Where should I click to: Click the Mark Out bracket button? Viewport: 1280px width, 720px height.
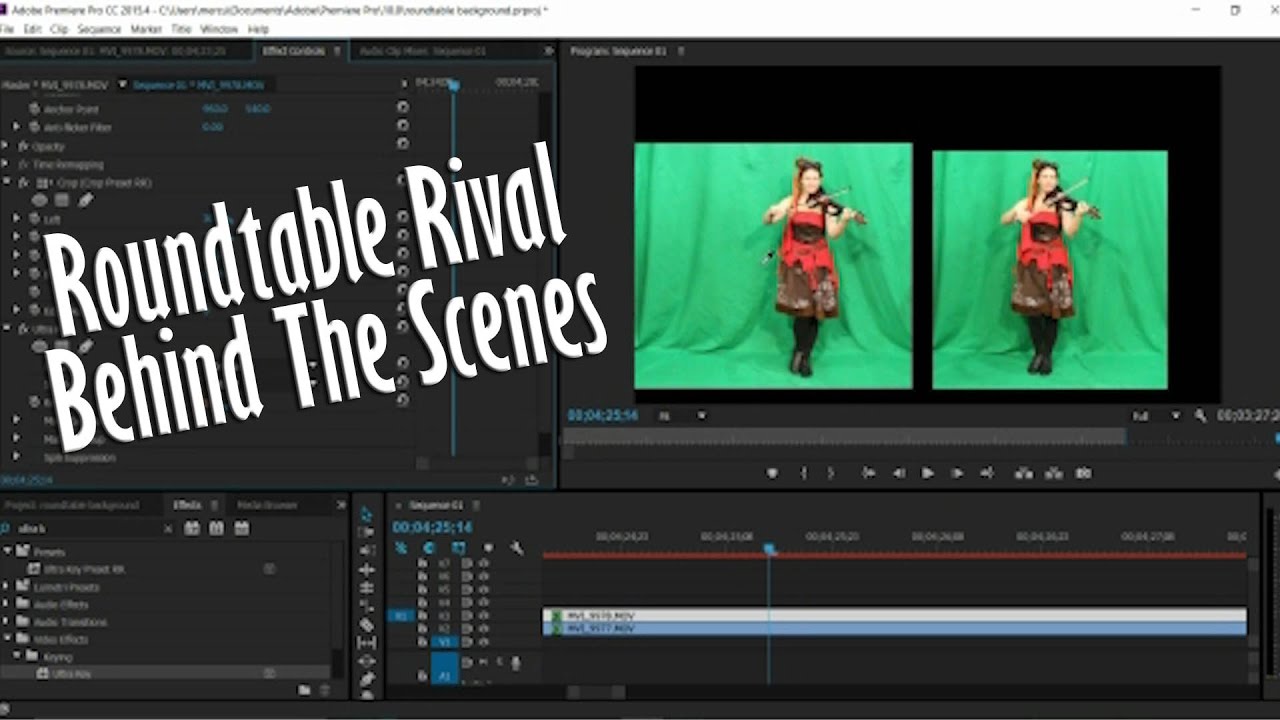click(831, 473)
